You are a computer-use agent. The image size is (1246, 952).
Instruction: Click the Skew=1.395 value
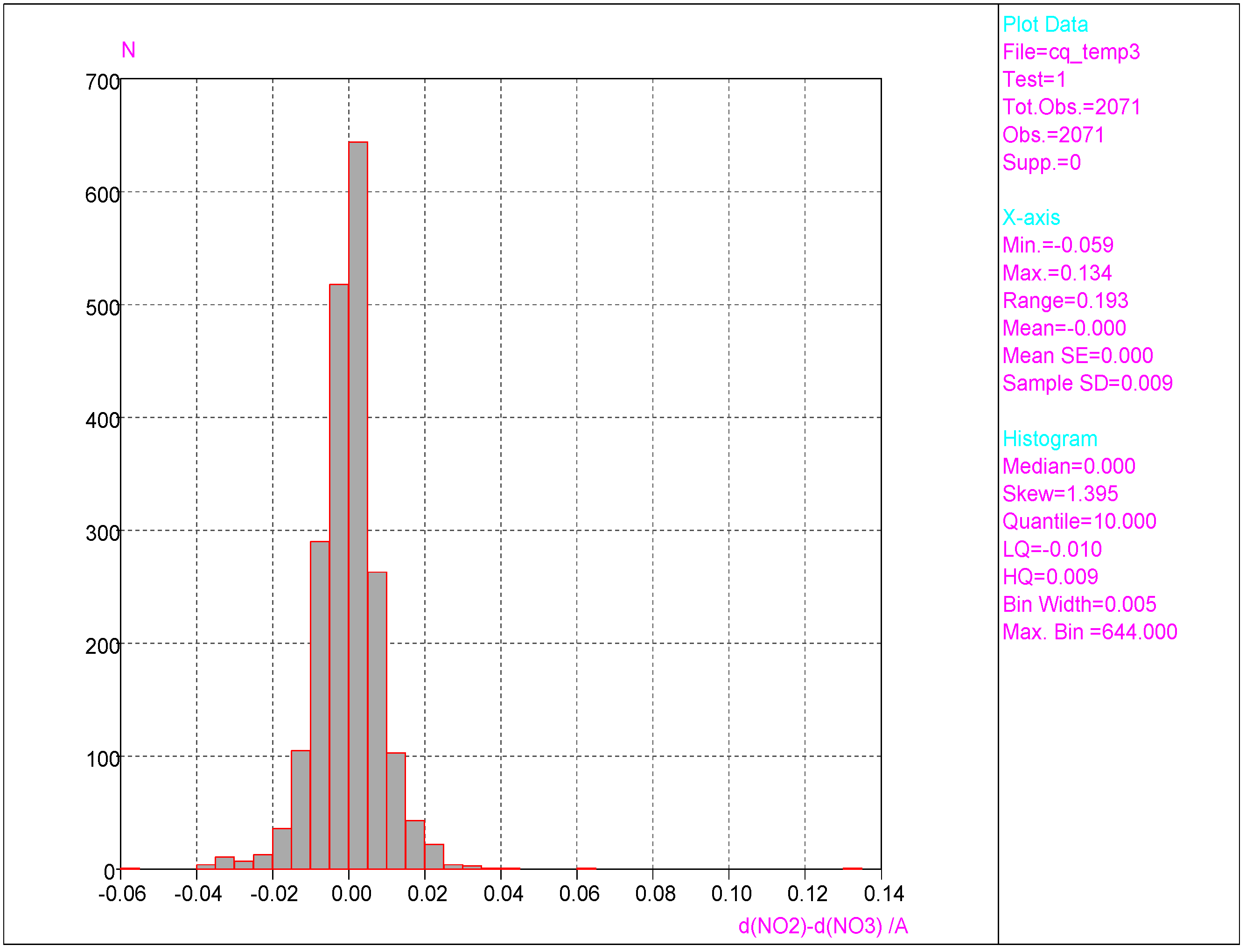tap(1060, 494)
